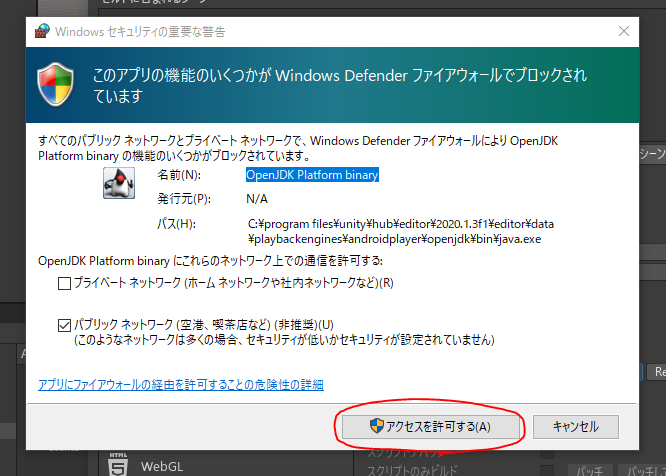Click the アクセスを許可する(A) button

coord(431,426)
